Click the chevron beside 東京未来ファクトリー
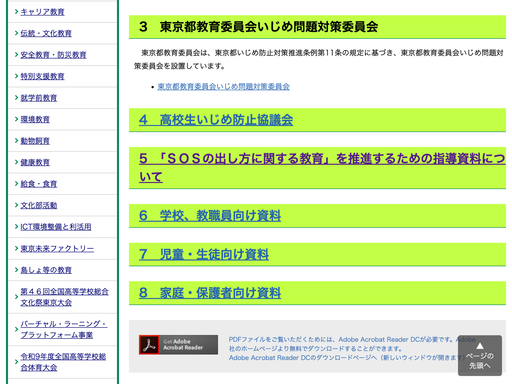512x384 pixels. (x=16, y=248)
